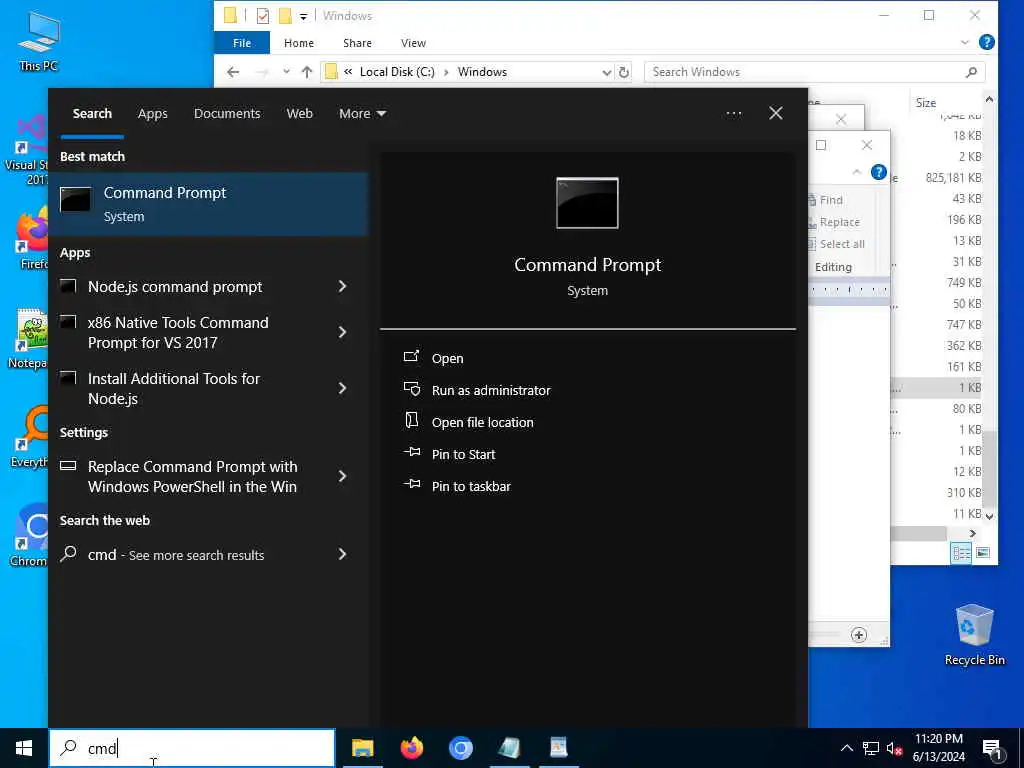Open the Notepad-like taskbar app icon
This screenshot has width=1024, height=768.
click(x=509, y=748)
